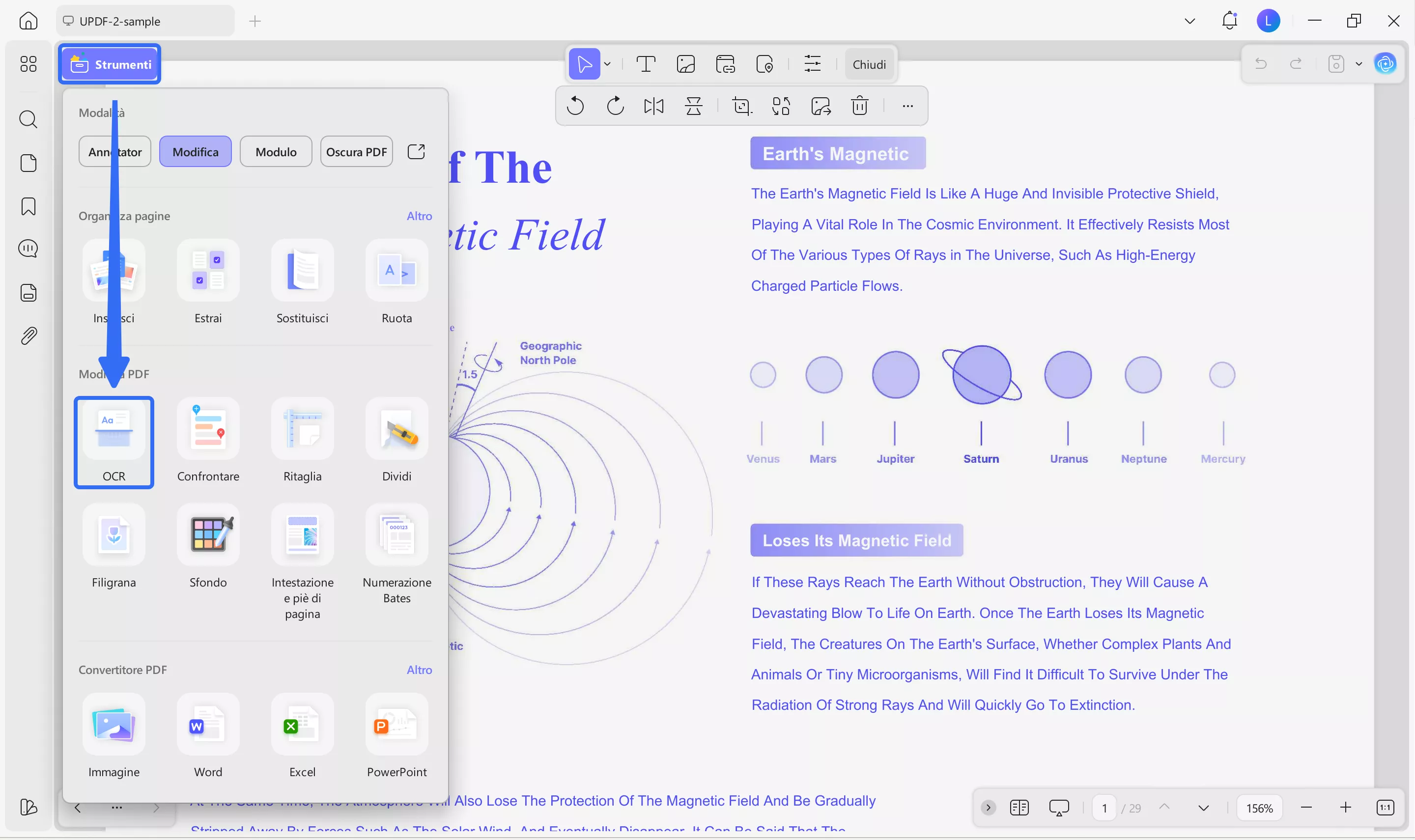Select the Text tool in the editing toolbar

(x=646, y=64)
